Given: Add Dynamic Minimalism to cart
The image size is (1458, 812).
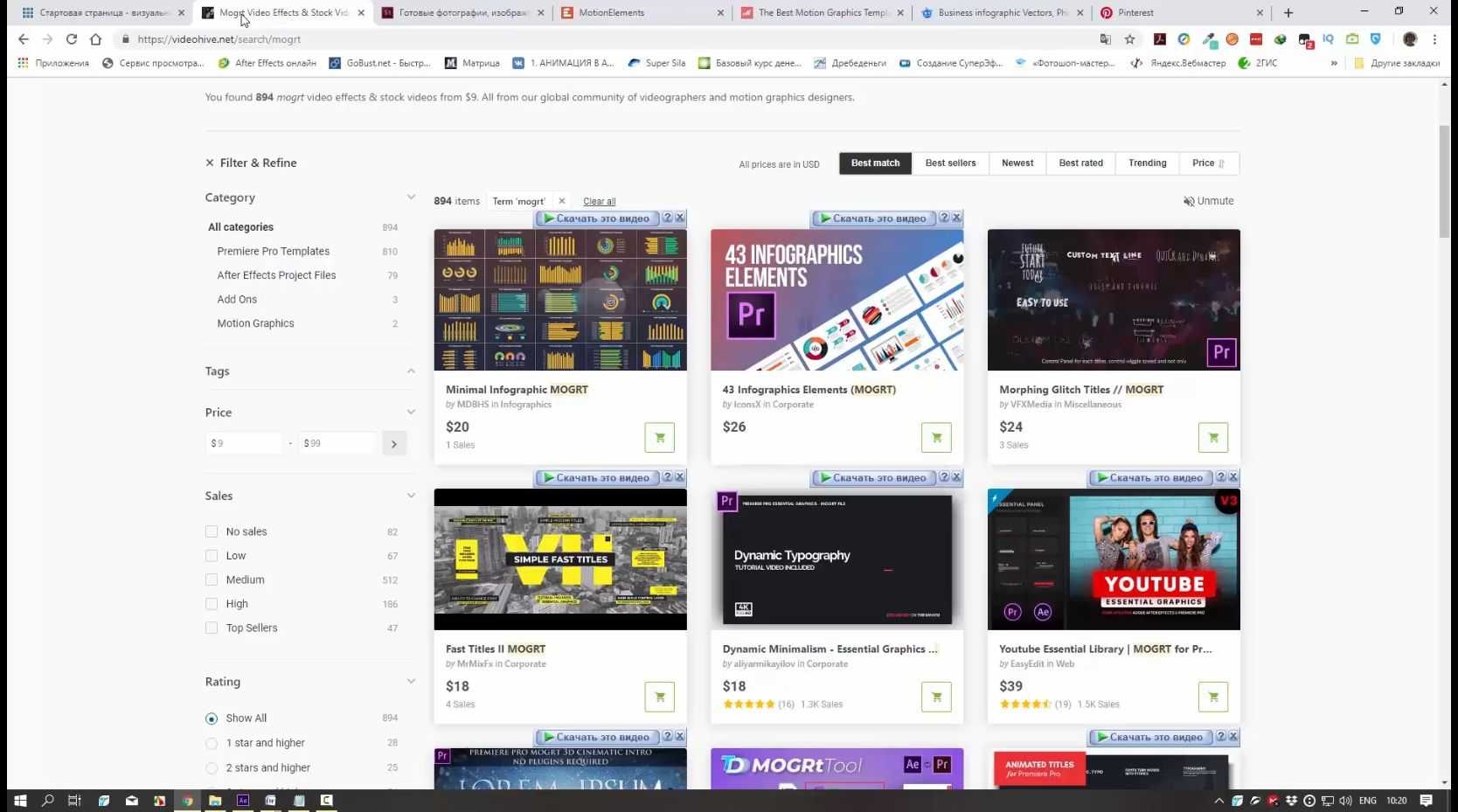Looking at the screenshot, I should 936,697.
